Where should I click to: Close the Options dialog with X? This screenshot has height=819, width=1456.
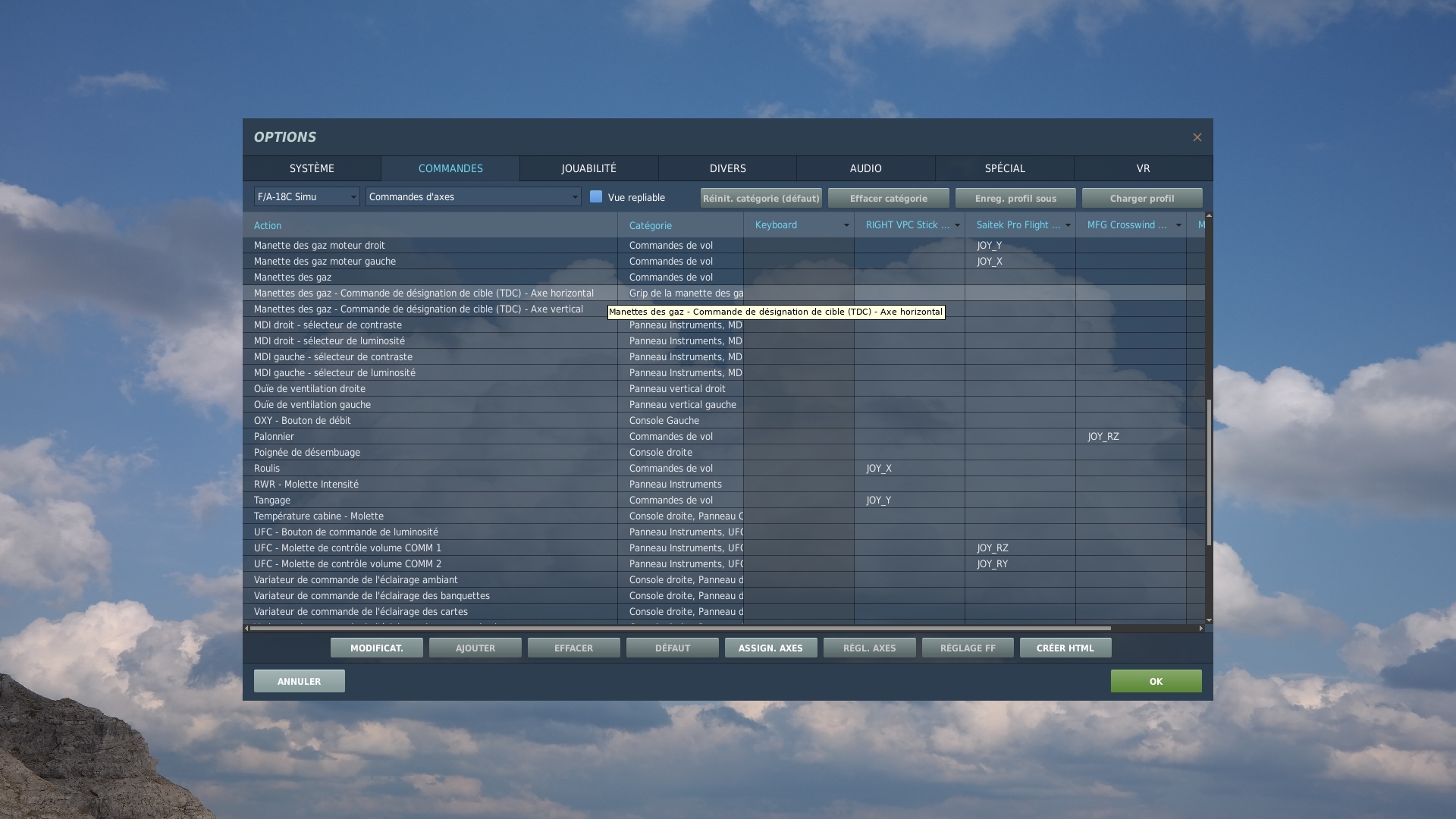pos(1197,137)
